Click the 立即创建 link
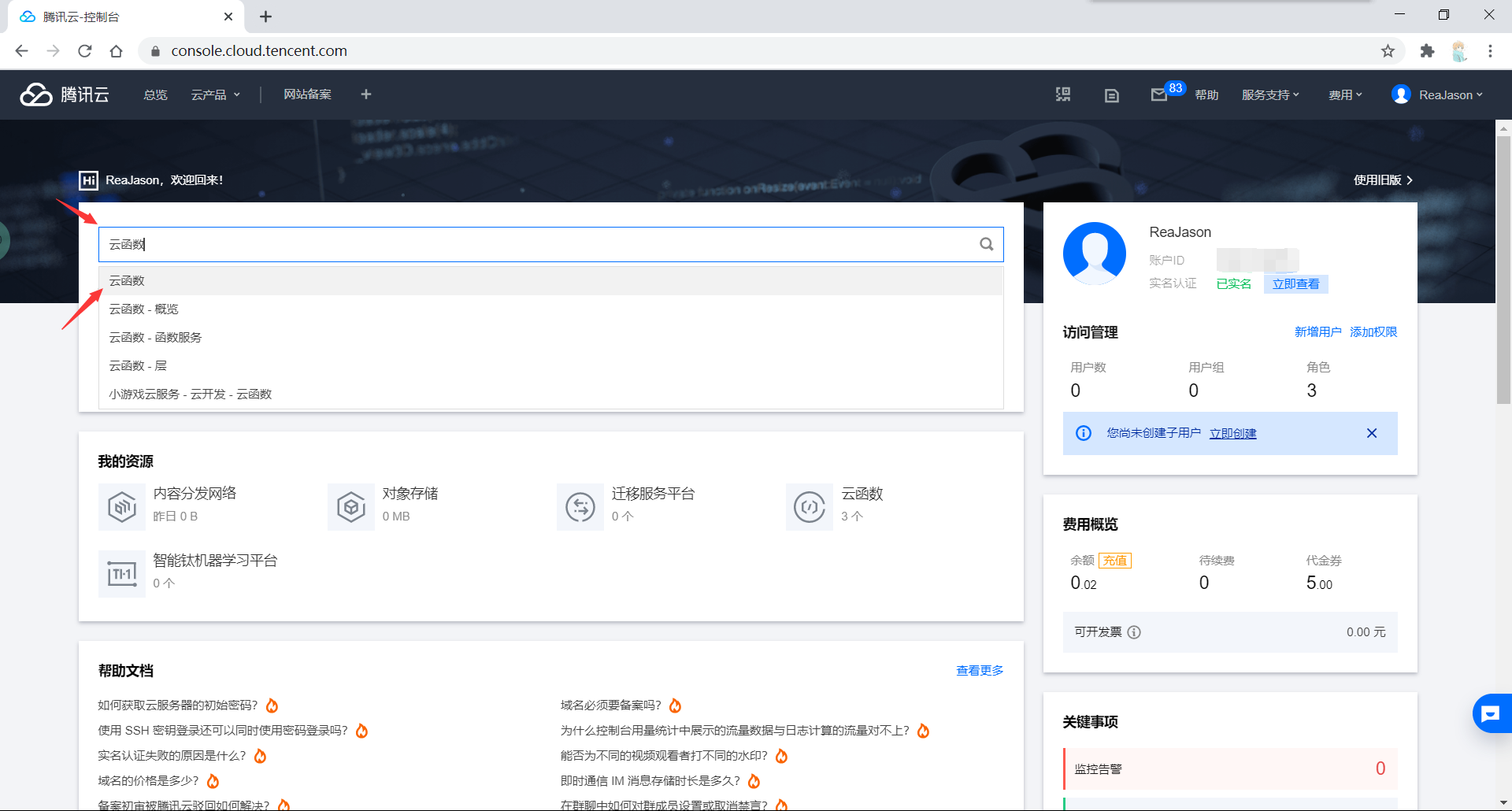1512x811 pixels. tap(1232, 434)
